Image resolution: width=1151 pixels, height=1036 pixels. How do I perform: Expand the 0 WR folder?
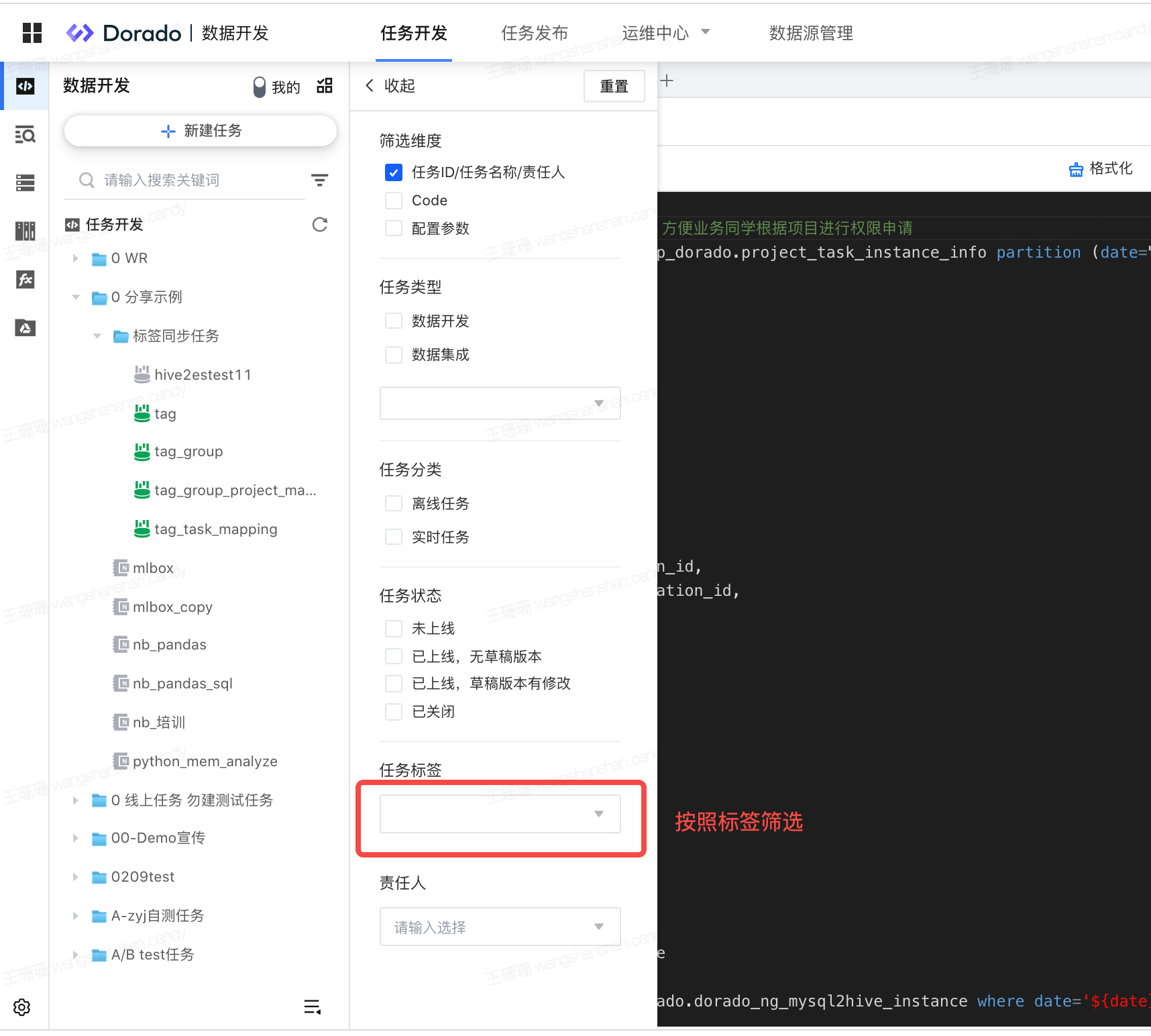[x=76, y=258]
